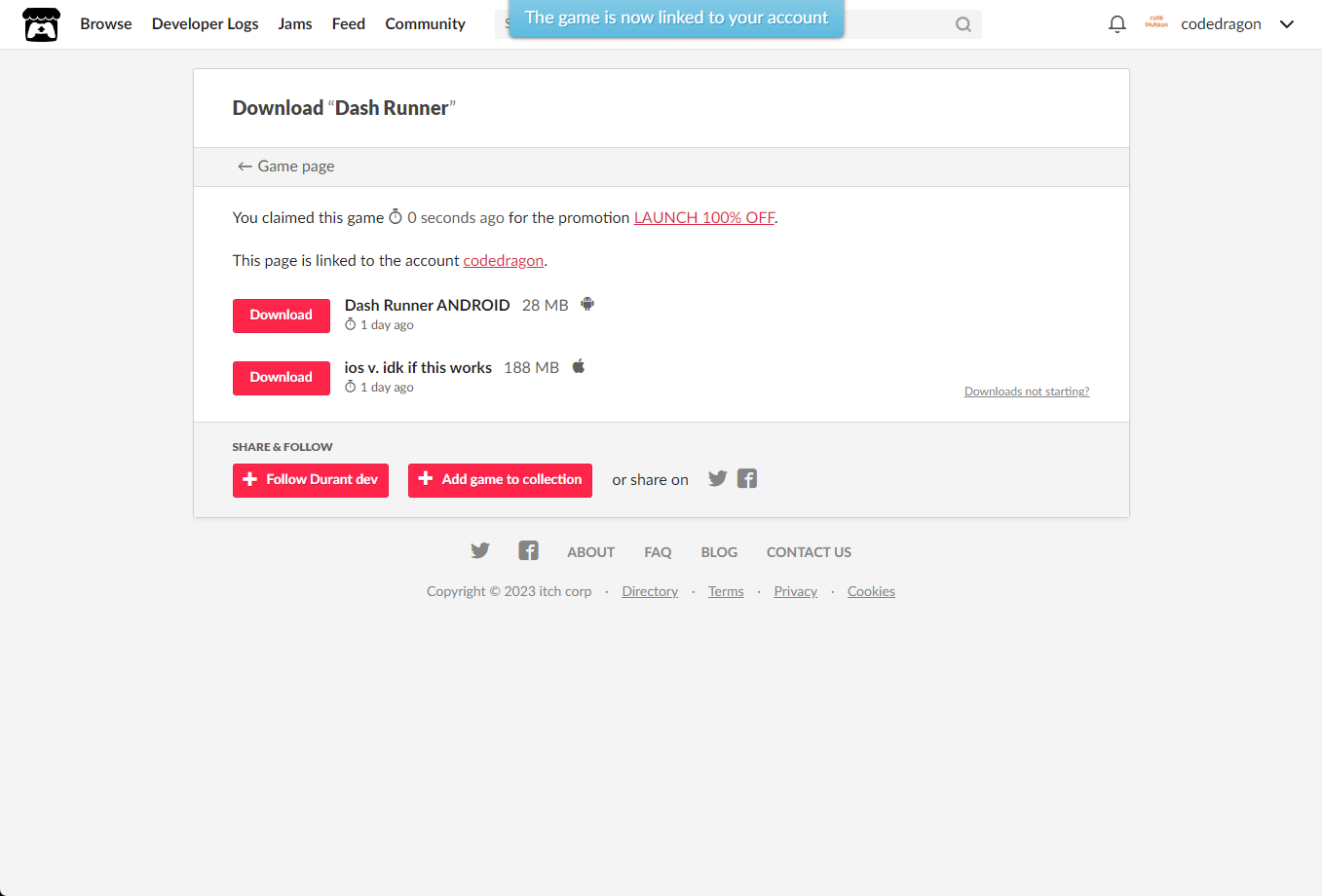
Task: Open the footer Facebook icon
Action: point(528,550)
